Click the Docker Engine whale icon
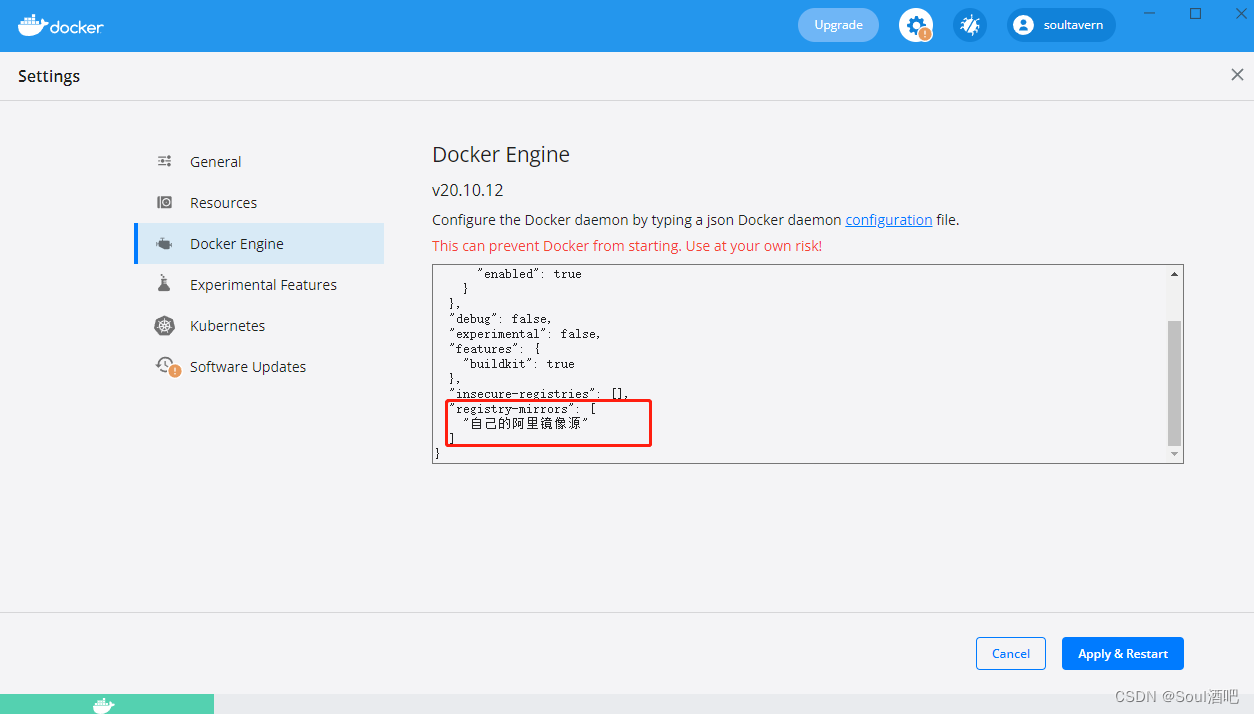Viewport: 1254px width, 714px height. tap(165, 243)
